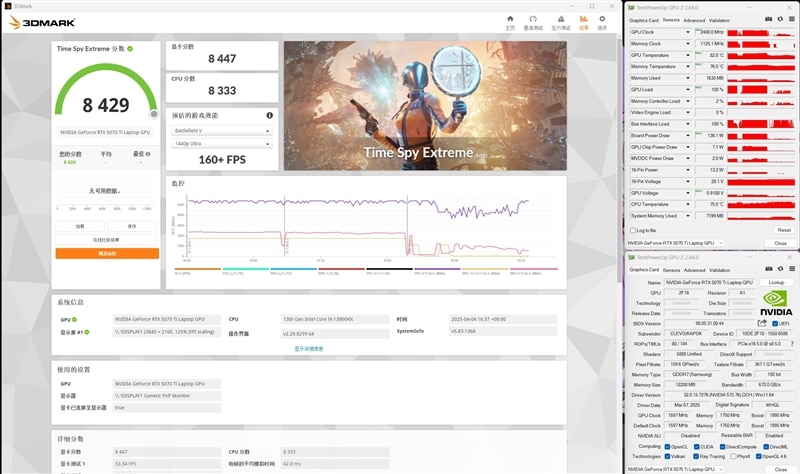This screenshot has height=474, width=800.
Task: Click the refresh icon in GPU-Z Sensors window
Action: coord(778,20)
